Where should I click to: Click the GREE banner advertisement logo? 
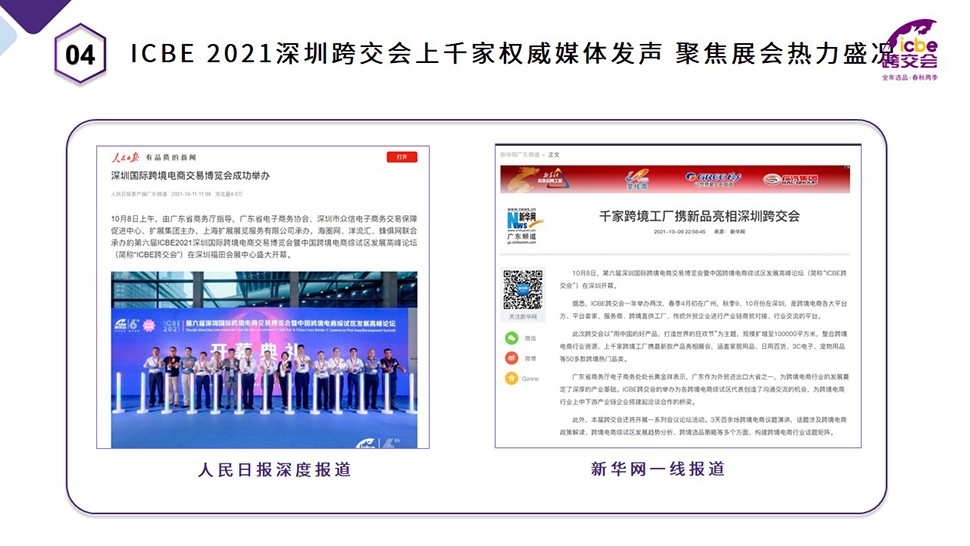(x=713, y=179)
